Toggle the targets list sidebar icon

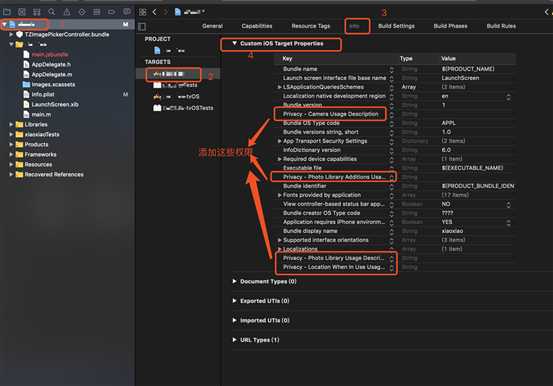pos(142,27)
